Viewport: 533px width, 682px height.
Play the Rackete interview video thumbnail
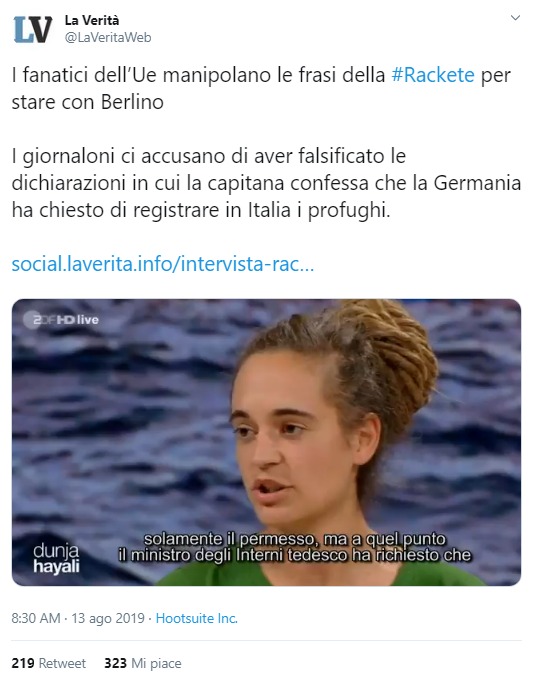pos(266,442)
